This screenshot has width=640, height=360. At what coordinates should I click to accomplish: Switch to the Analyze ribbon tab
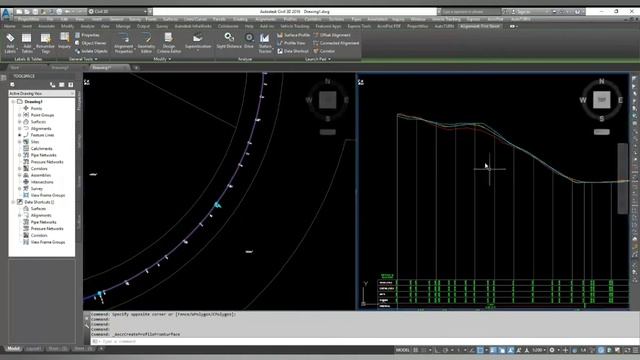click(x=87, y=26)
